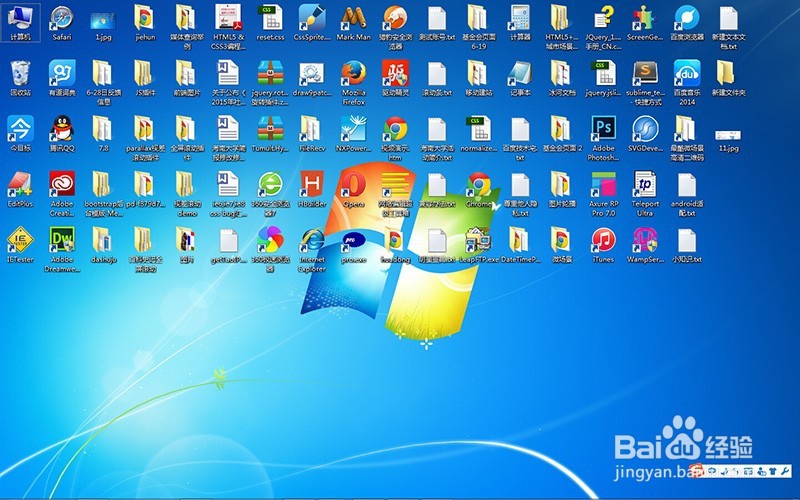Open the HTML5 & CSS3 PDF file
Screen dimensions: 800x500
(x=228, y=27)
